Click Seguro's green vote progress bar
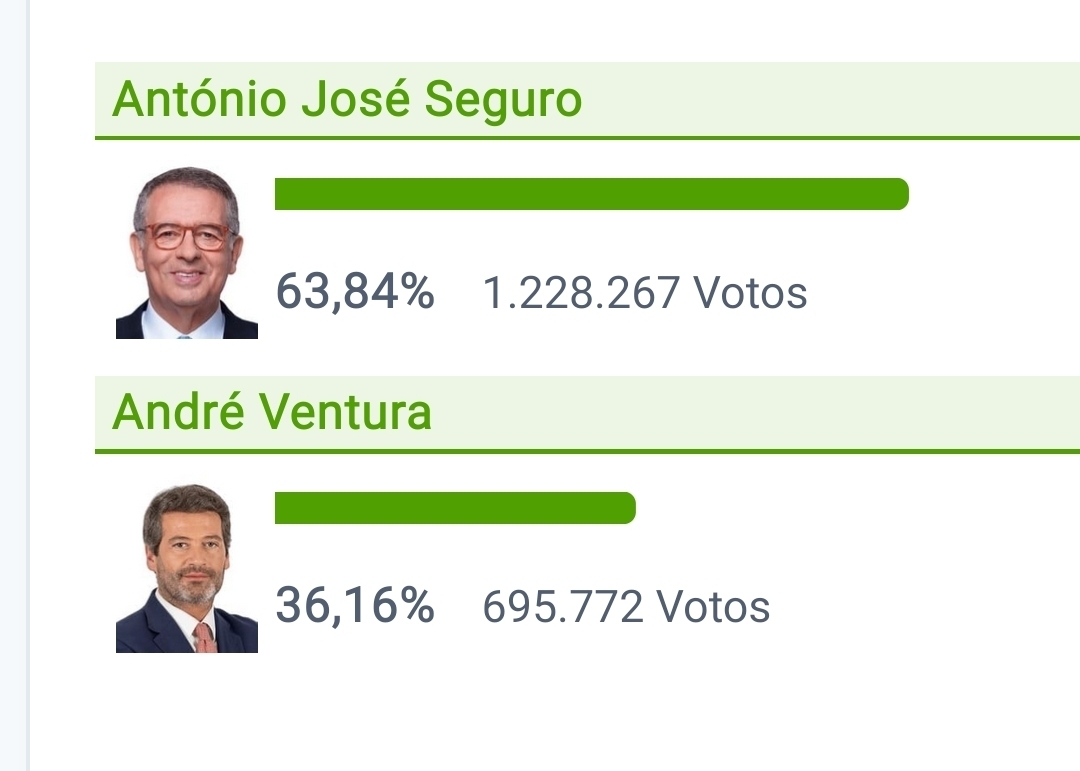Viewport: 1080px width, 771px height. tap(591, 194)
